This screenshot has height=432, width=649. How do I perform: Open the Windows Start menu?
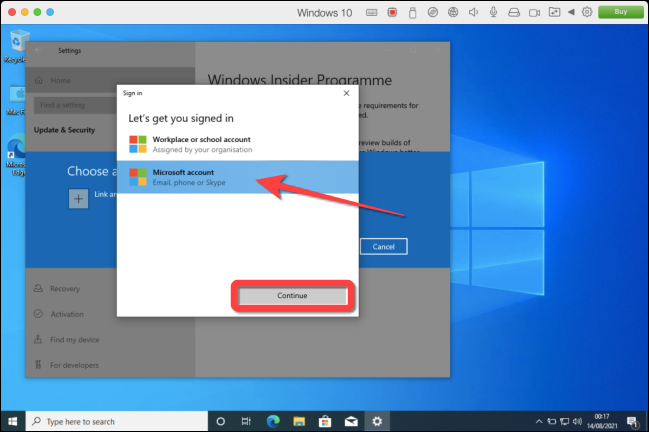pos(11,421)
